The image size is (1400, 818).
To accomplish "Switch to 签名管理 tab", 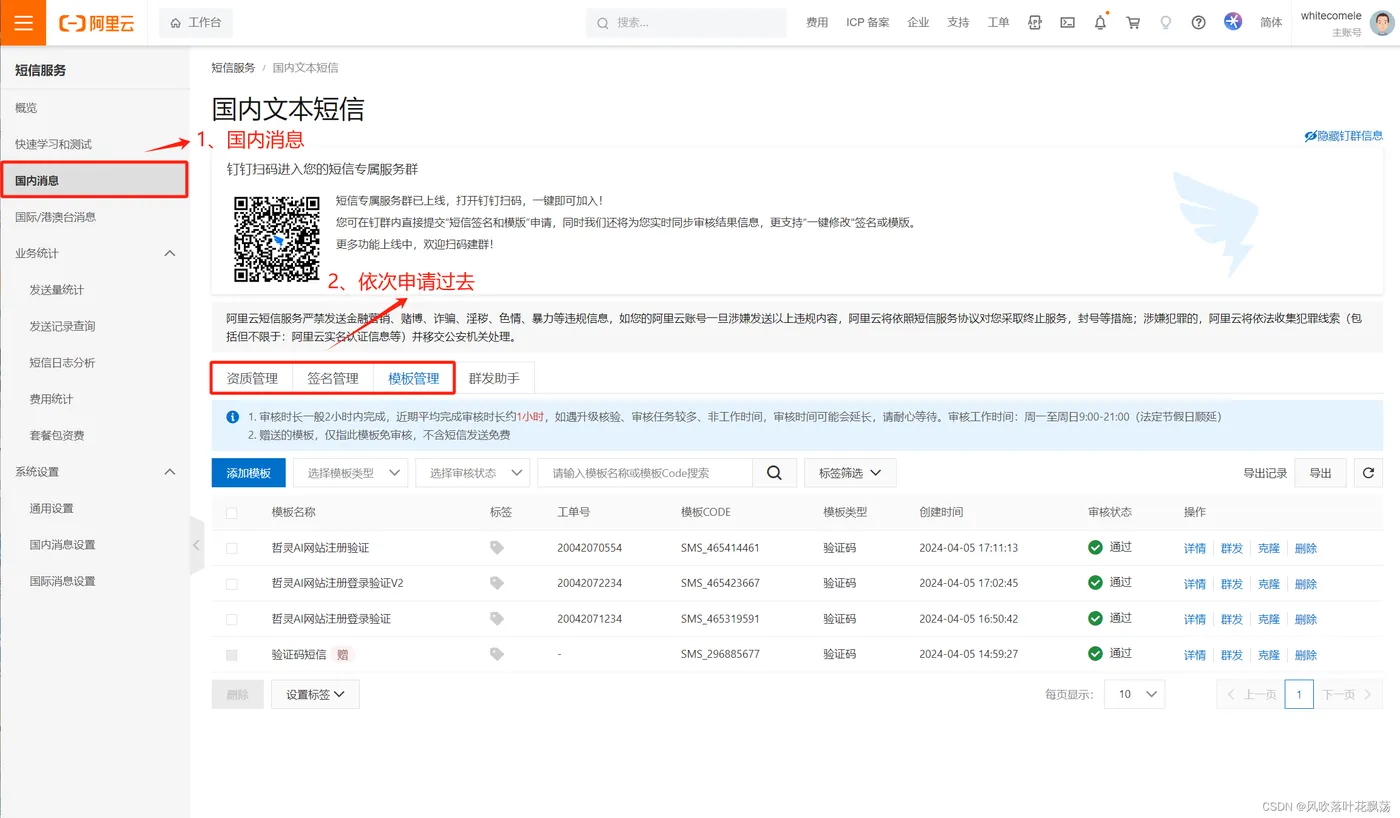I will click(333, 379).
